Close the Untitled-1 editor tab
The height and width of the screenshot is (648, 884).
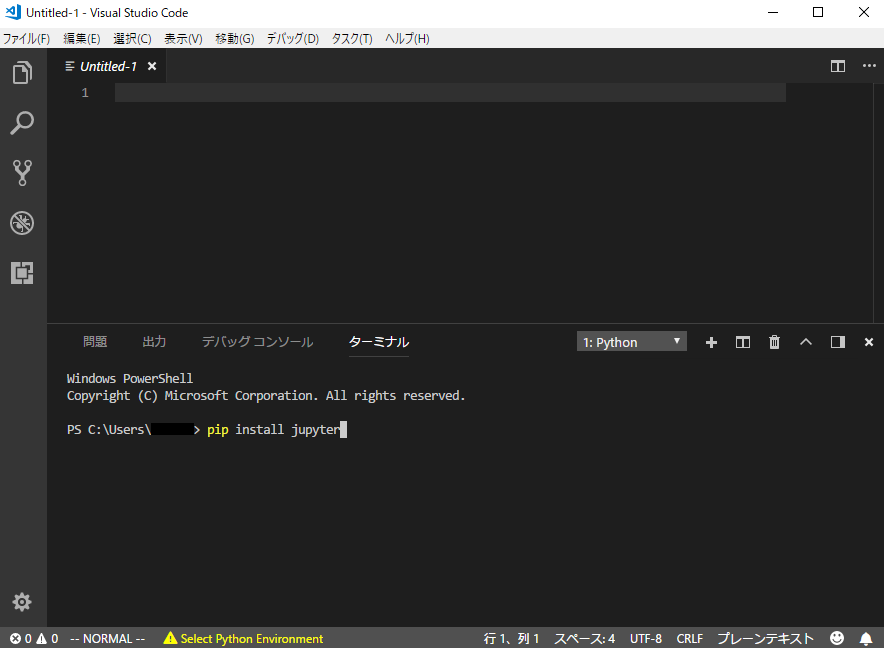point(152,66)
